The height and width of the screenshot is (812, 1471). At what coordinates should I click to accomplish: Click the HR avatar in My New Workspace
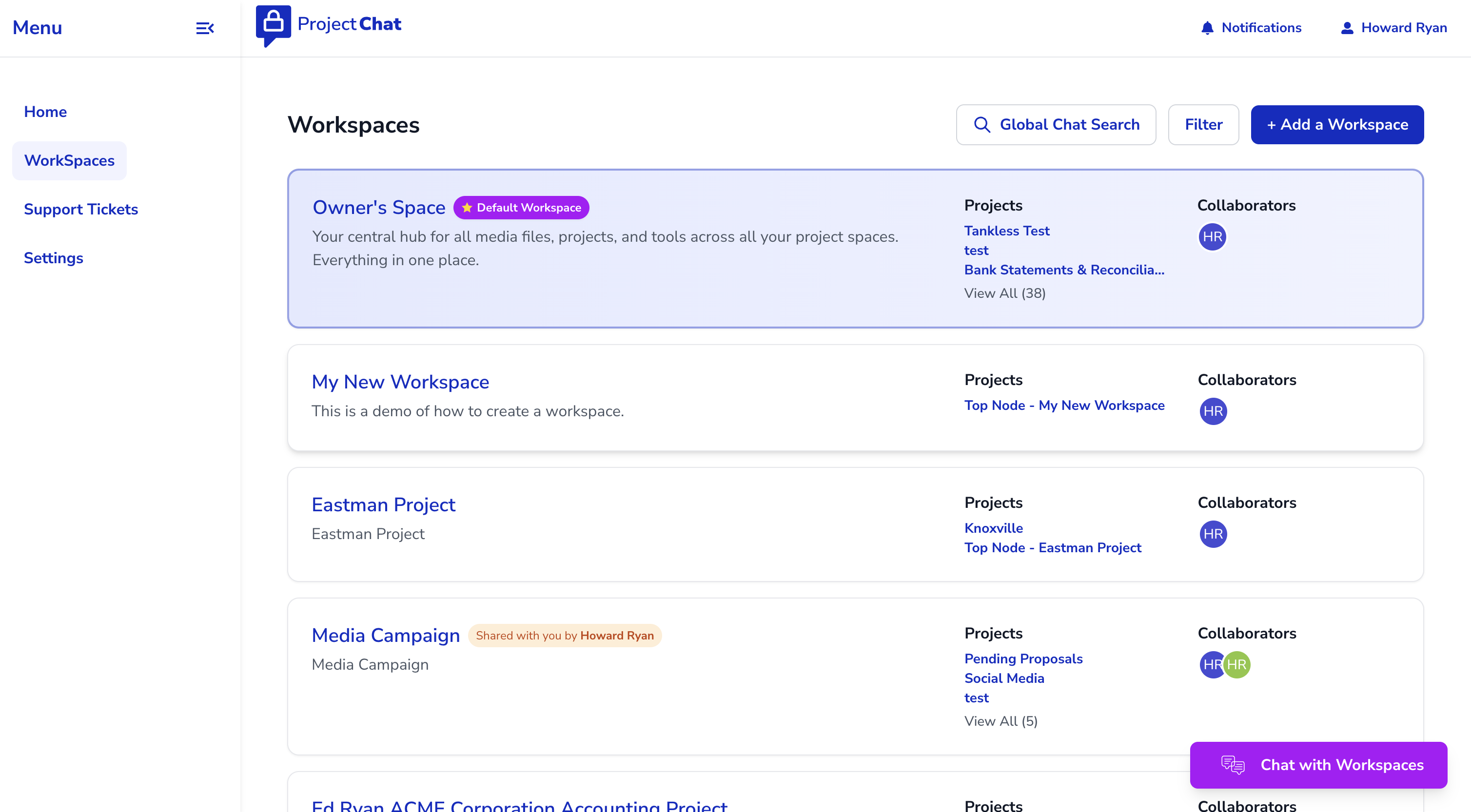point(1214,411)
